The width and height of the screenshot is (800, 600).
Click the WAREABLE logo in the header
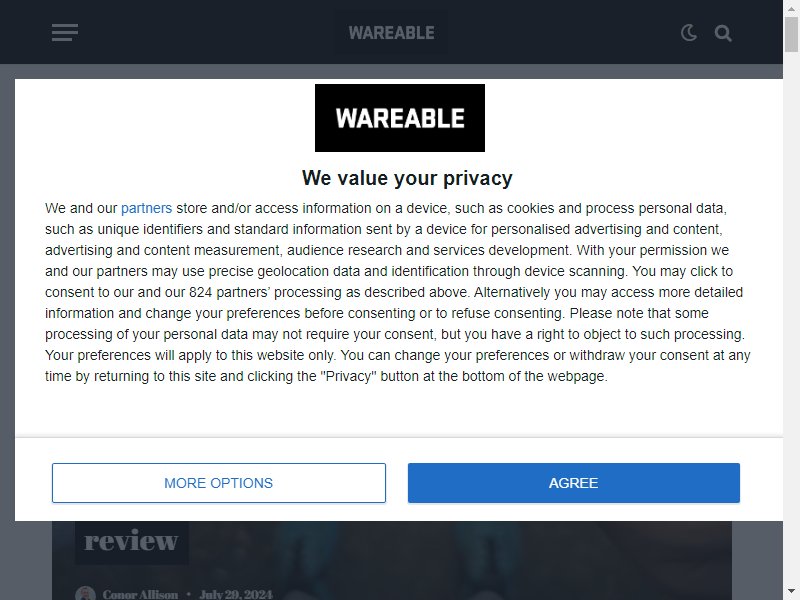click(391, 33)
